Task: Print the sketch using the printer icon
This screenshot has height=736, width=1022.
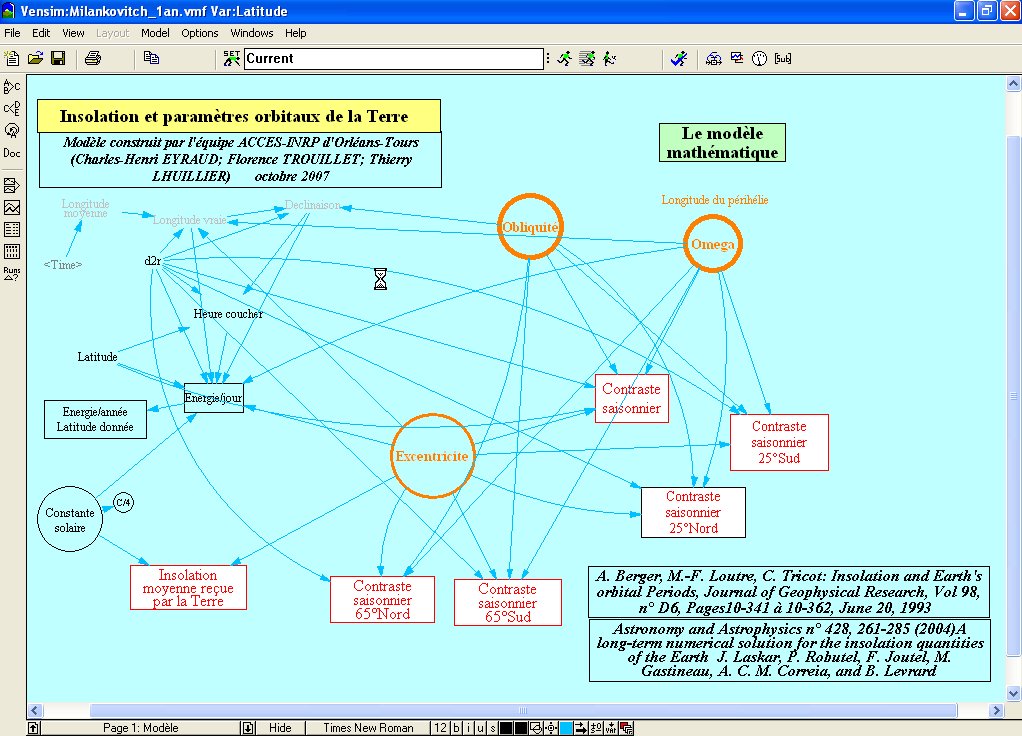Action: [x=93, y=59]
